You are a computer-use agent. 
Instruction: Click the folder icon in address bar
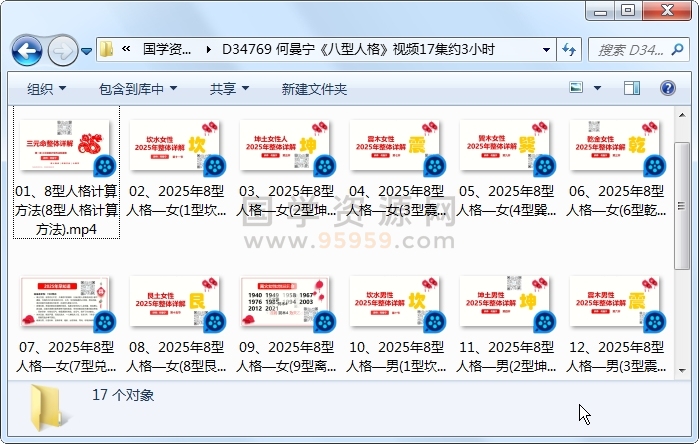[x=106, y=49]
